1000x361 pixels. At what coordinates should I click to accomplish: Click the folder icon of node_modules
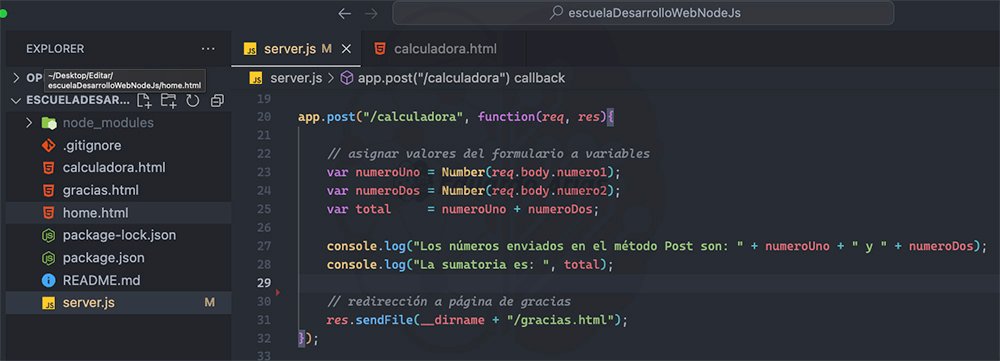[48, 122]
